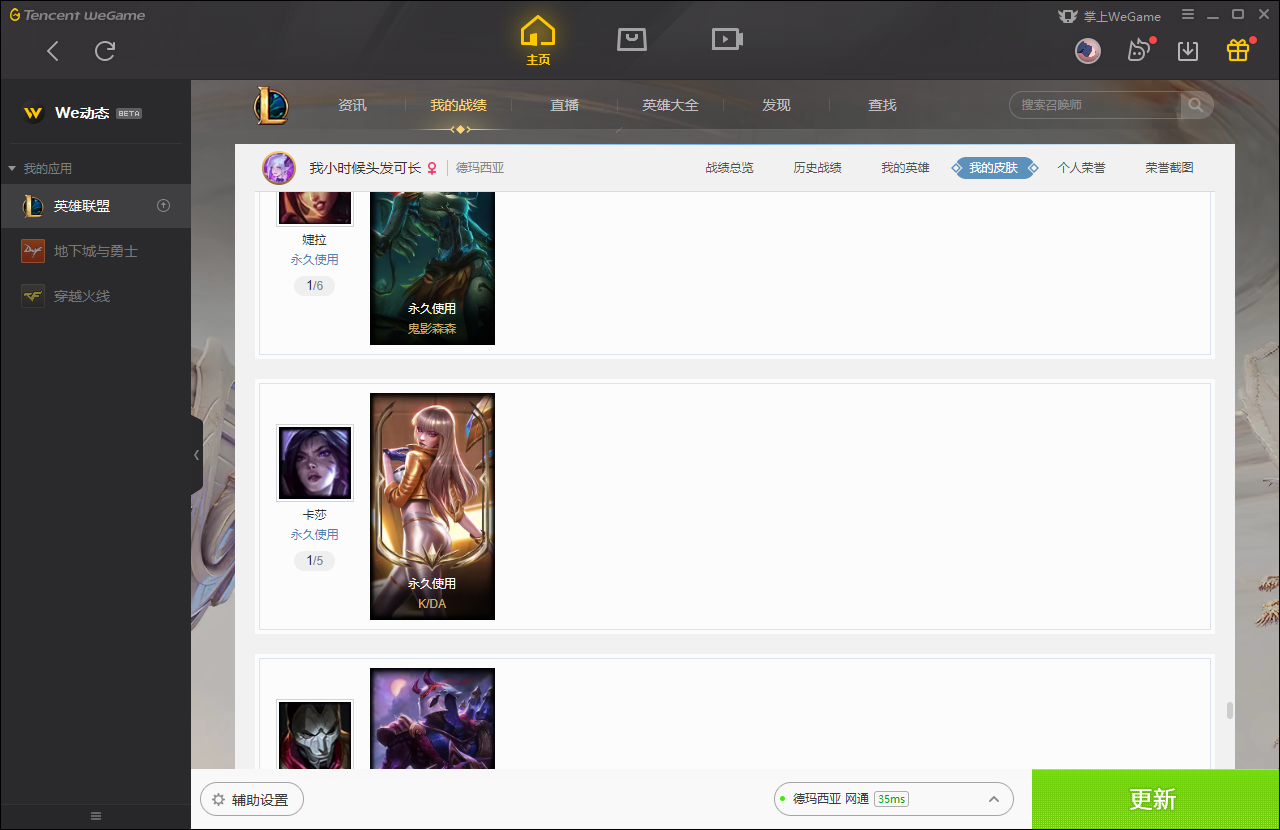This screenshot has height=830, width=1280.
Task: Open the rabbit mascot messages icon
Action: (x=1139, y=50)
